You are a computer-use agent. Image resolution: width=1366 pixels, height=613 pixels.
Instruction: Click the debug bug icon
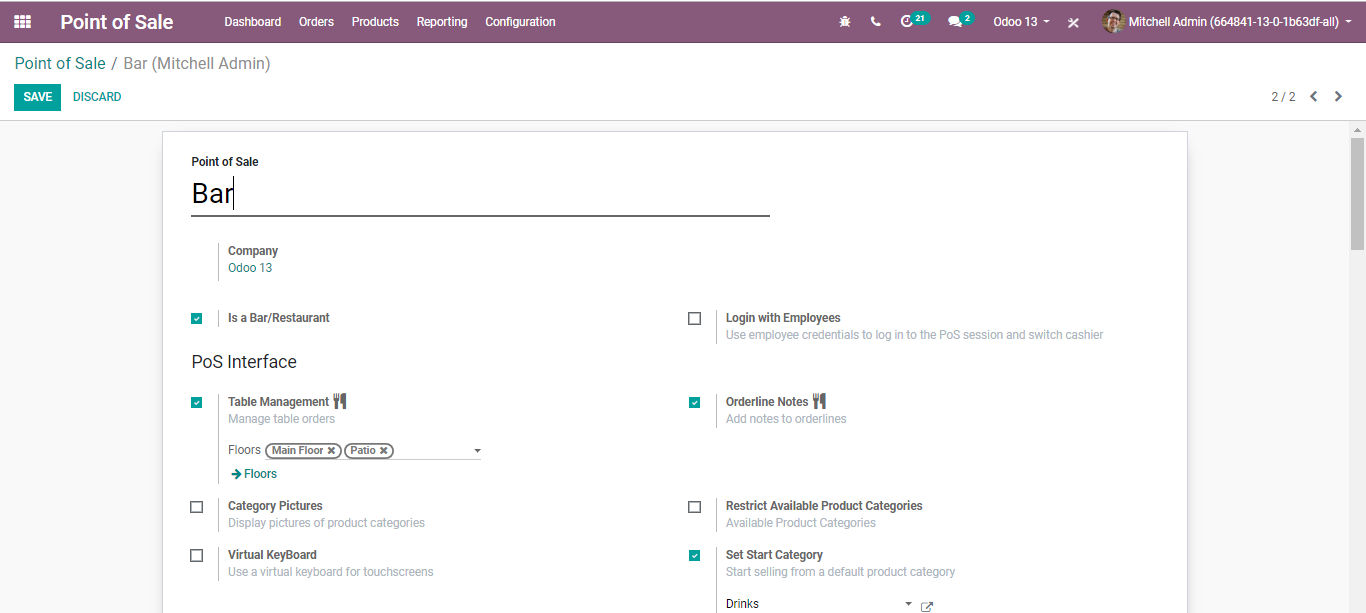(x=845, y=21)
